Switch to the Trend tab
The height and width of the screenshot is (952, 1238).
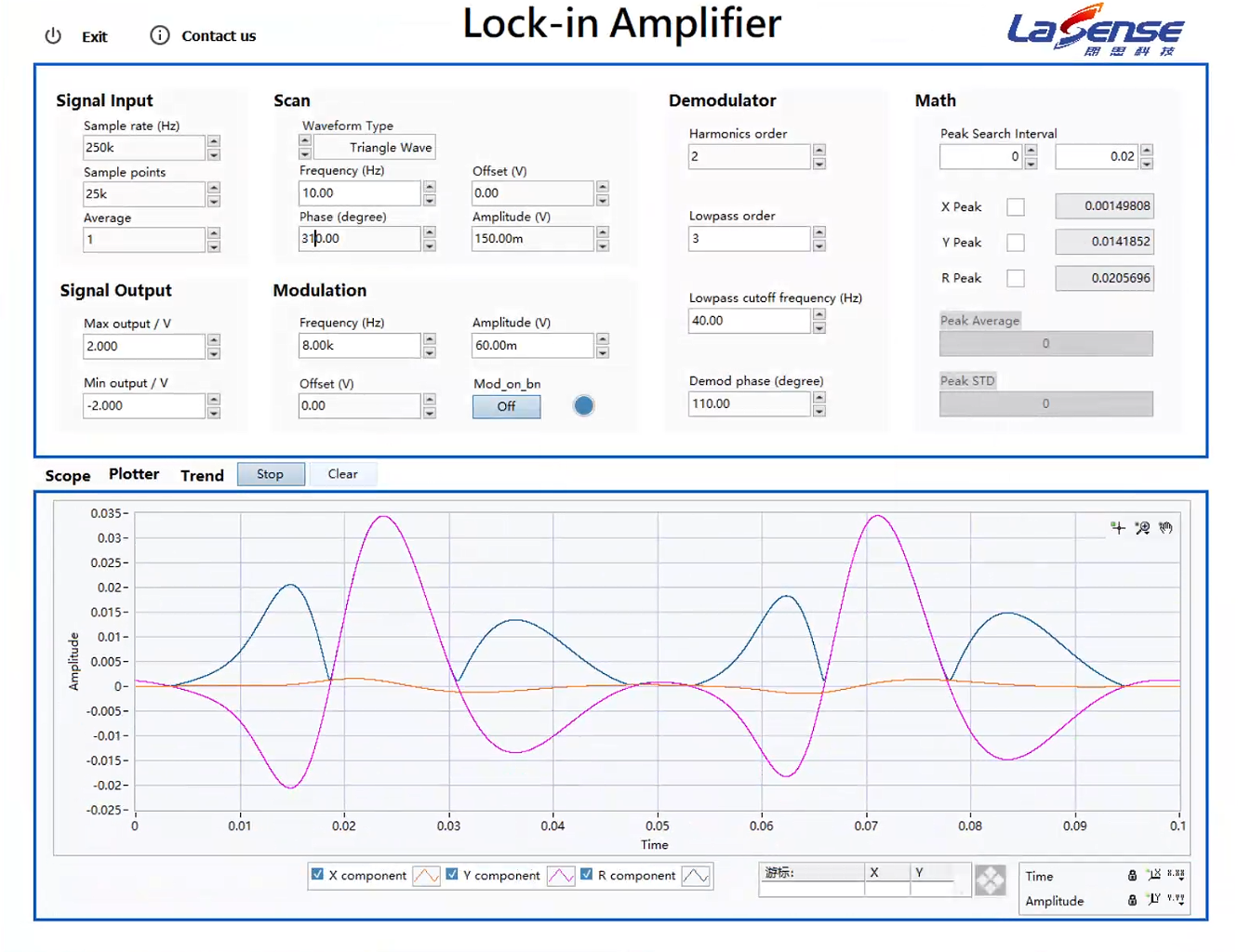(x=202, y=475)
